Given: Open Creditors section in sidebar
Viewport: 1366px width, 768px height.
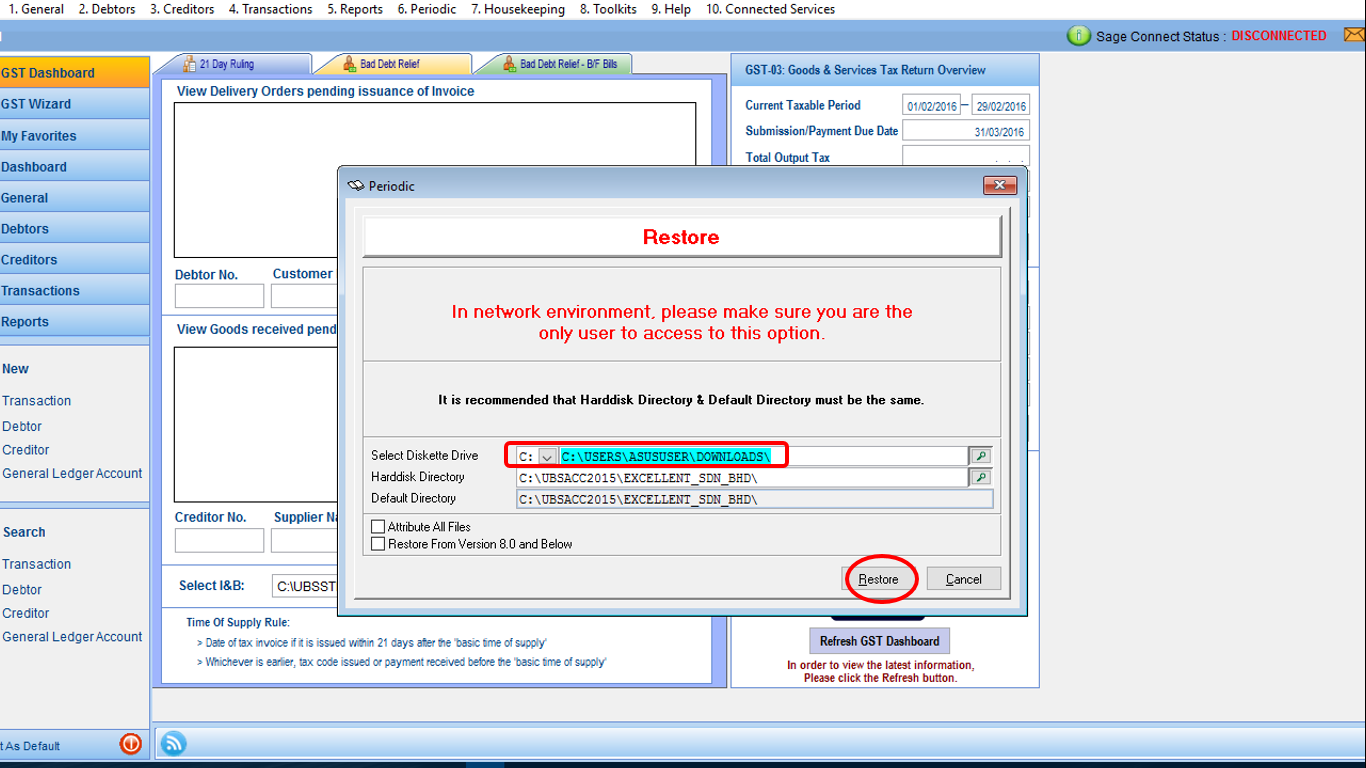Looking at the screenshot, I should (x=74, y=259).
